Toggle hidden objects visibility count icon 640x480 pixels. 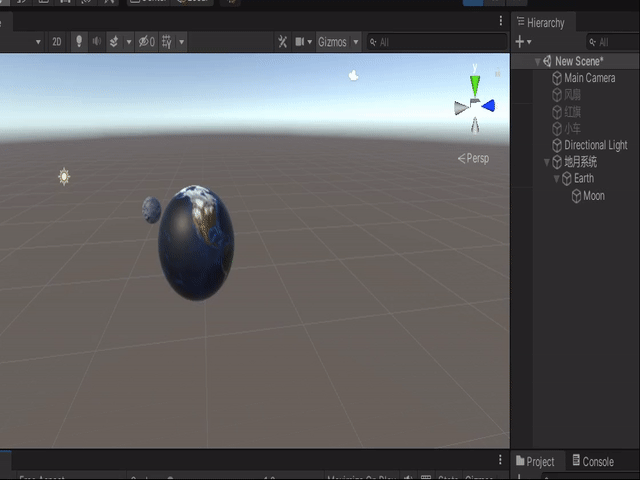(147, 42)
